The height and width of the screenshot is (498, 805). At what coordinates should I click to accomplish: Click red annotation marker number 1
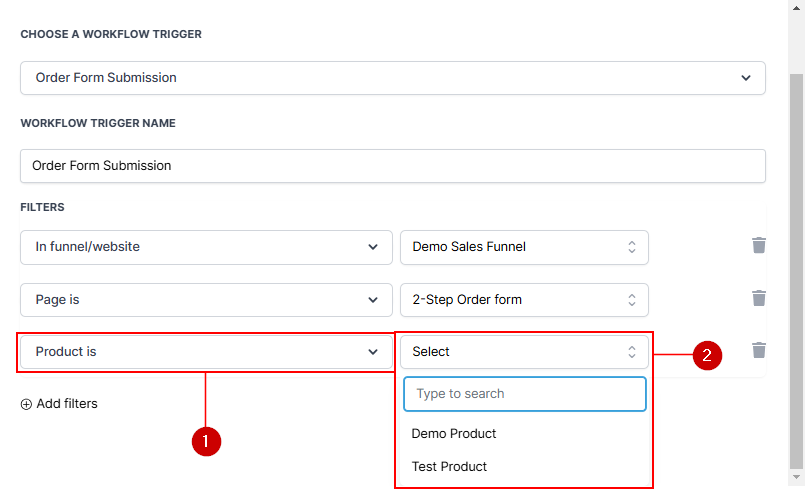tap(205, 441)
